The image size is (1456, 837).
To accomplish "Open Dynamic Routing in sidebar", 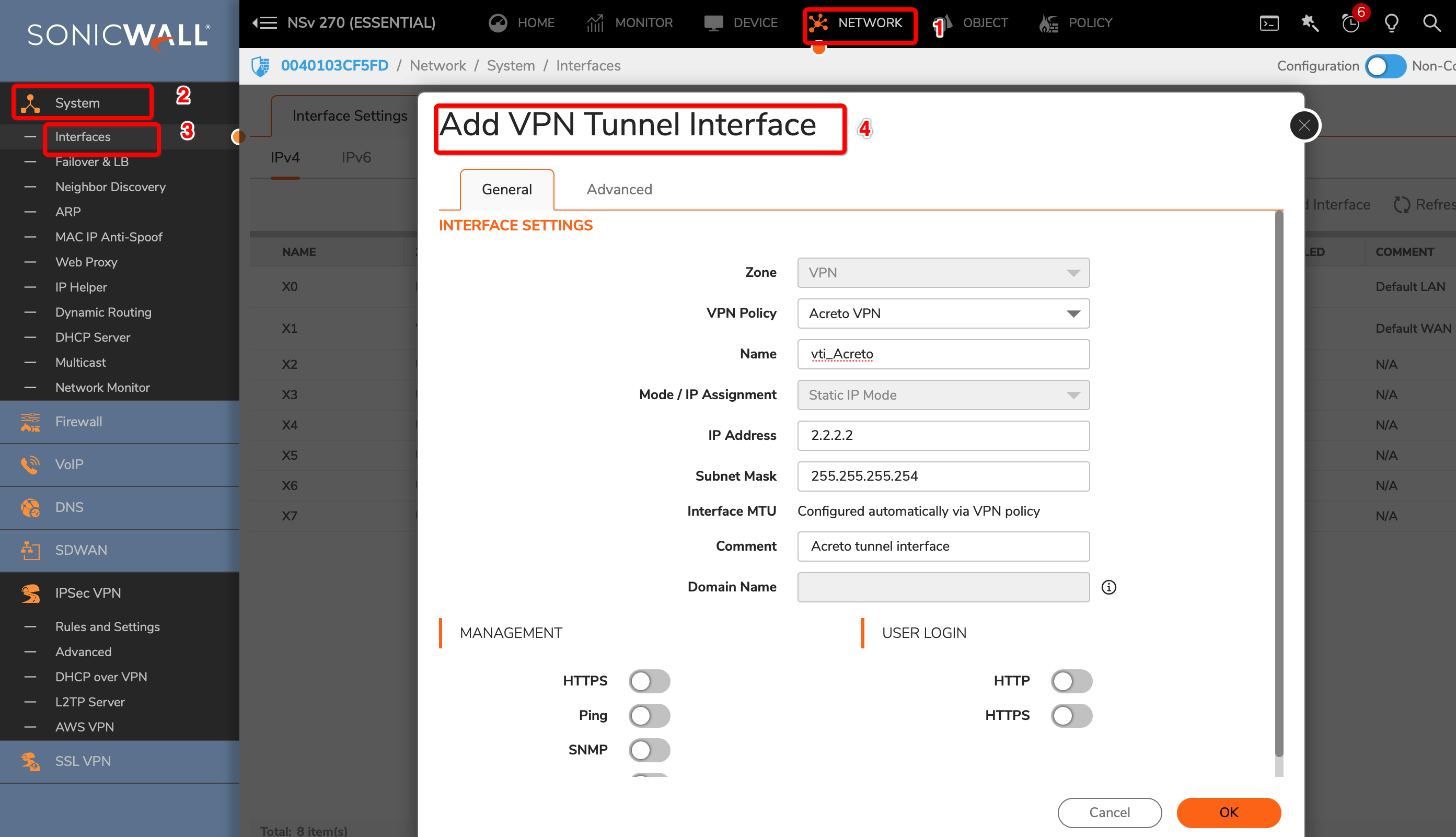I will click(x=103, y=312).
